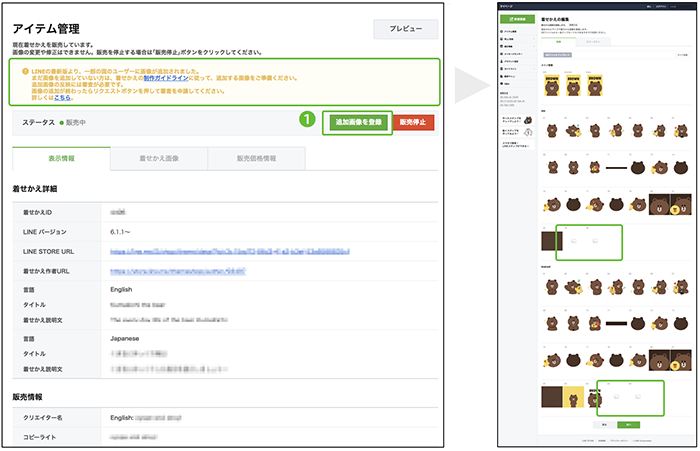The width and height of the screenshot is (700, 451).
Task: Click green new registration button in right window sidebar
Action: (517, 19)
